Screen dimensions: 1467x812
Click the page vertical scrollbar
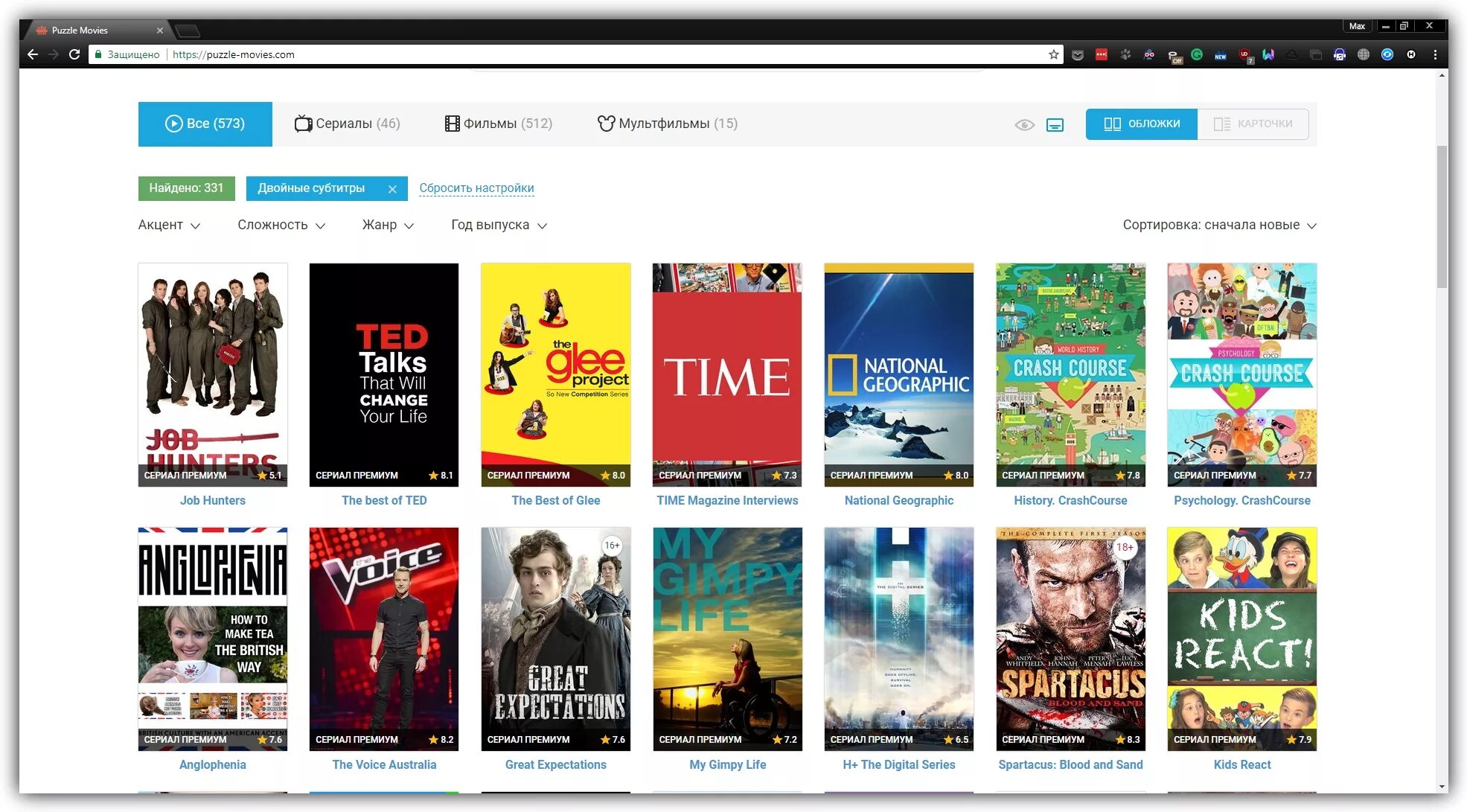pos(1442,216)
